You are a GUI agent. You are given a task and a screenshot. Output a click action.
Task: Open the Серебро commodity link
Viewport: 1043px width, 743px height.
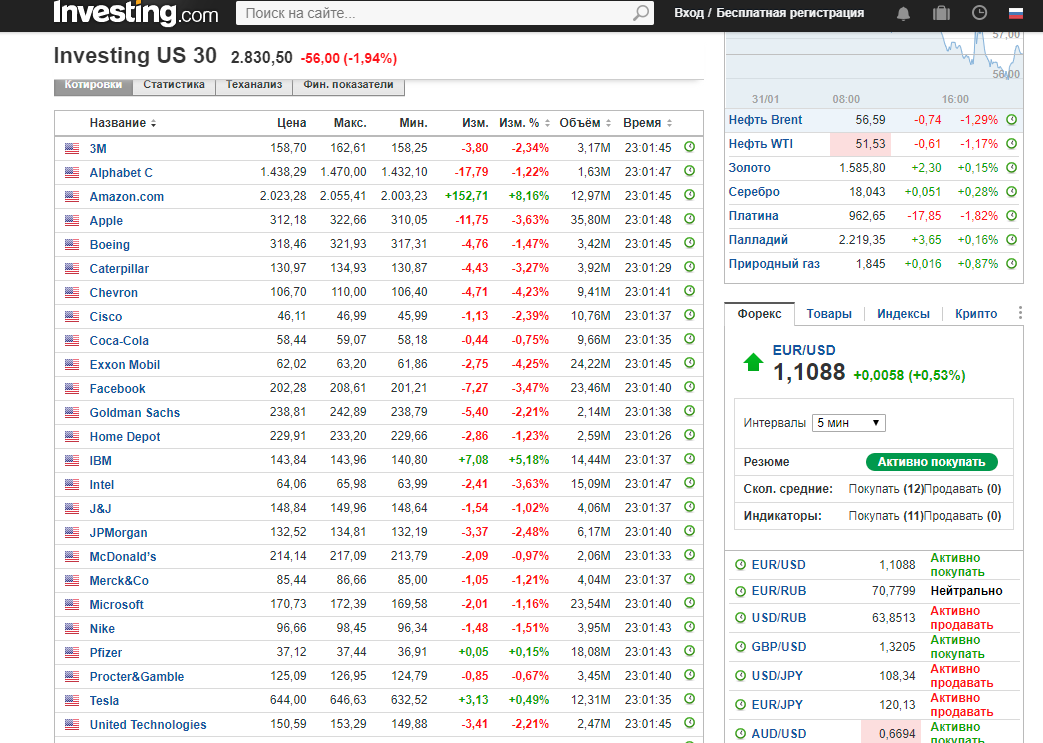tap(754, 192)
